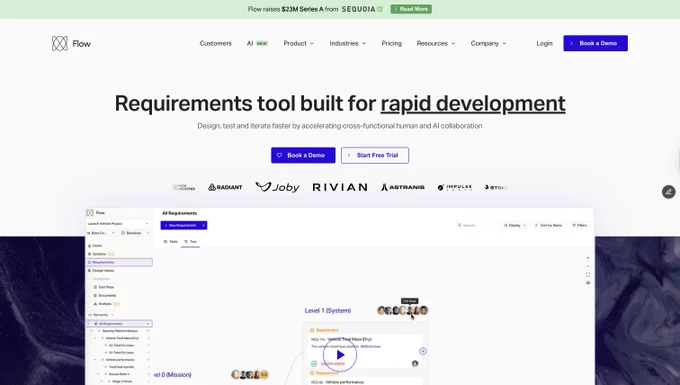
Task: Click the New Requirement button
Action: coord(180,225)
